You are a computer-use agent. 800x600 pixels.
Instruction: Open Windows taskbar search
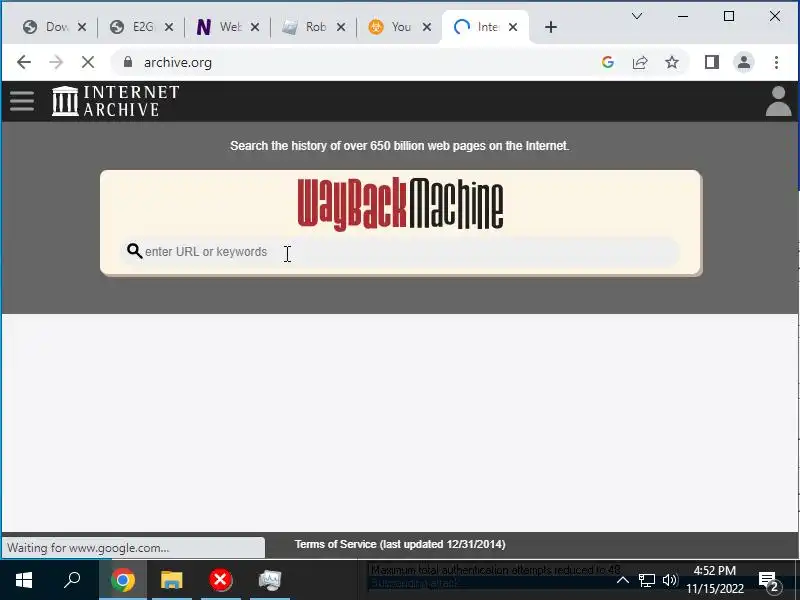point(72,580)
